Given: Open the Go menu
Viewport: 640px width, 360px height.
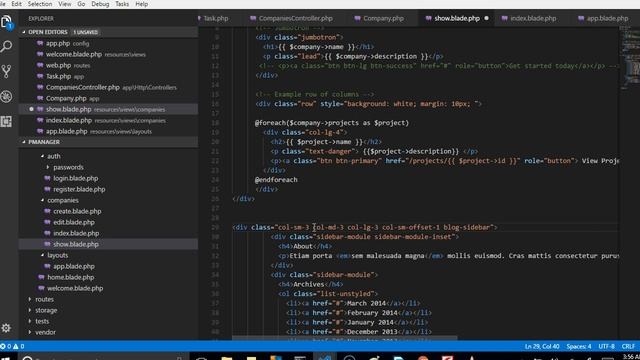Looking at the screenshot, I should pos(81,4).
